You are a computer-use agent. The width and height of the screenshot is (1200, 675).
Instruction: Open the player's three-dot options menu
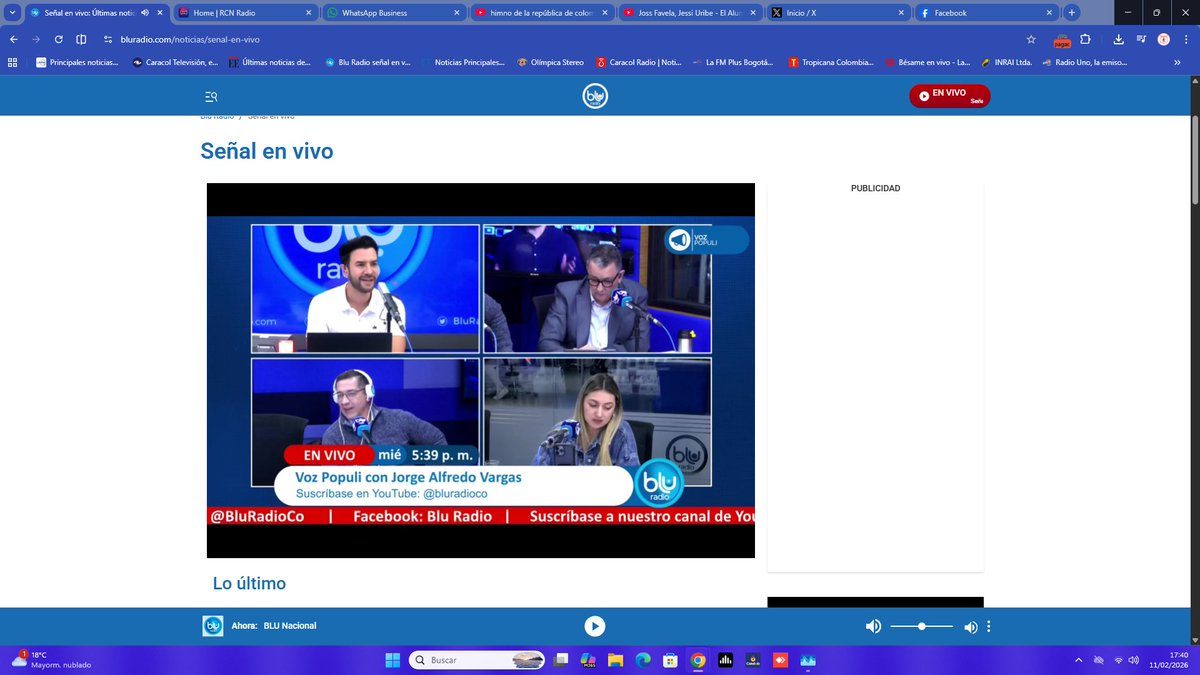tap(988, 625)
